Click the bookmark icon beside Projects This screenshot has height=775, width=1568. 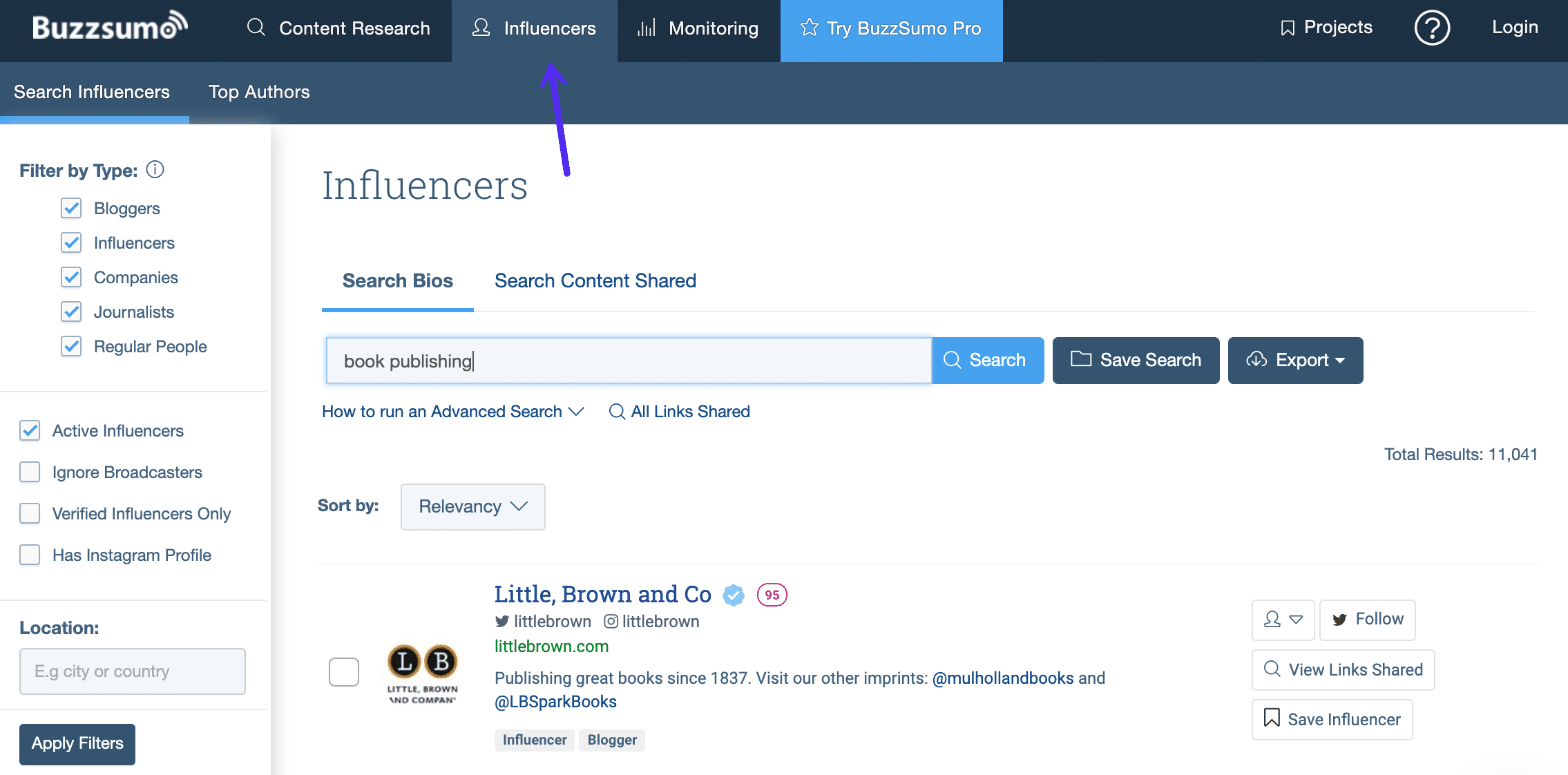(x=1287, y=29)
